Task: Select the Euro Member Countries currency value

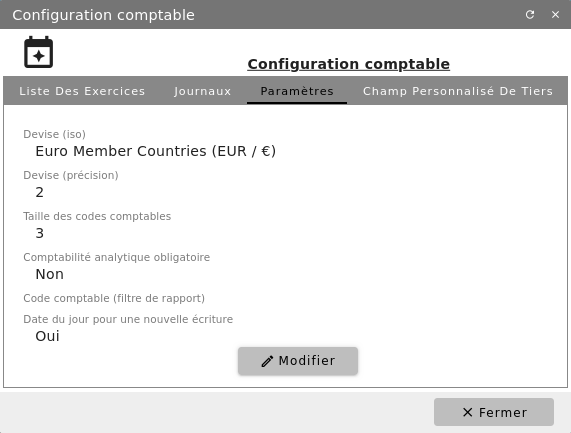Action: pyautogui.click(x=155, y=151)
